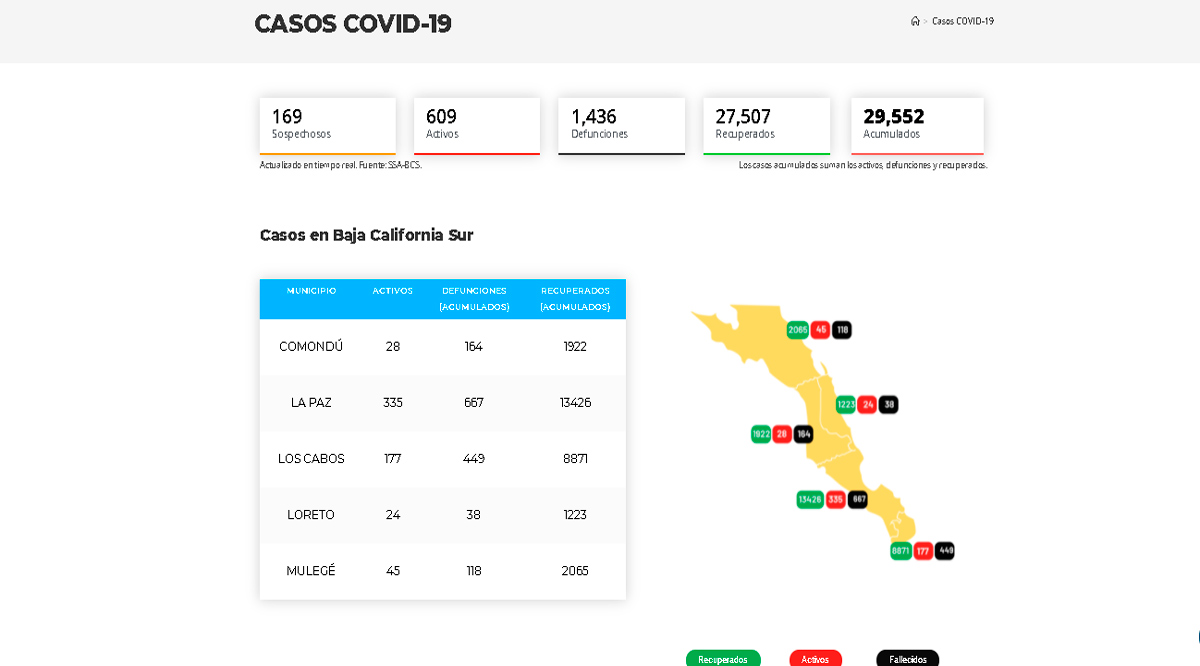
Task: Expand the DEFUNCIONES (ACUMULADOS) column header
Action: tap(474, 299)
